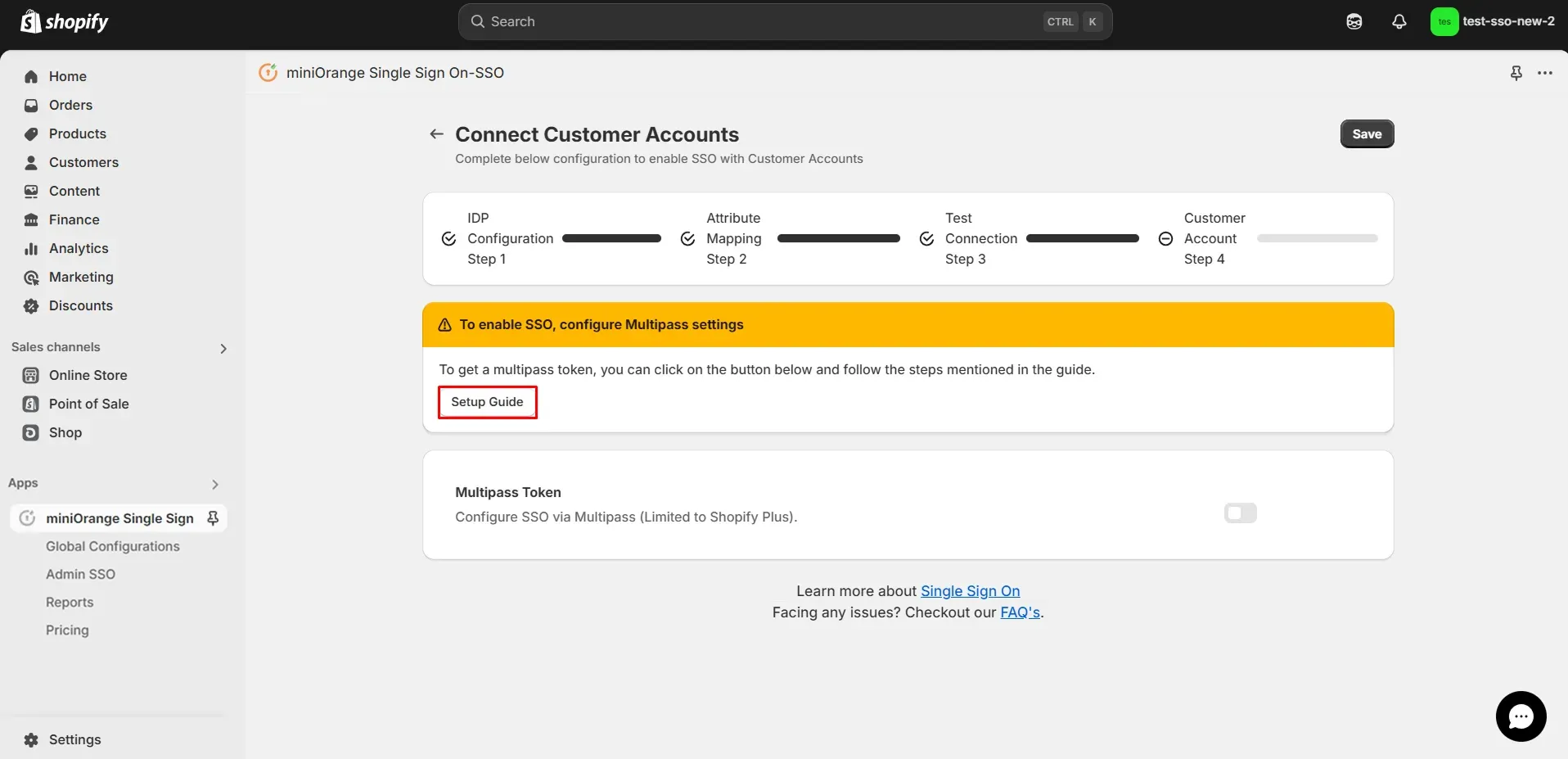
Task: Click the 'Attribute Mapping Step 2' label
Action: coord(734,238)
